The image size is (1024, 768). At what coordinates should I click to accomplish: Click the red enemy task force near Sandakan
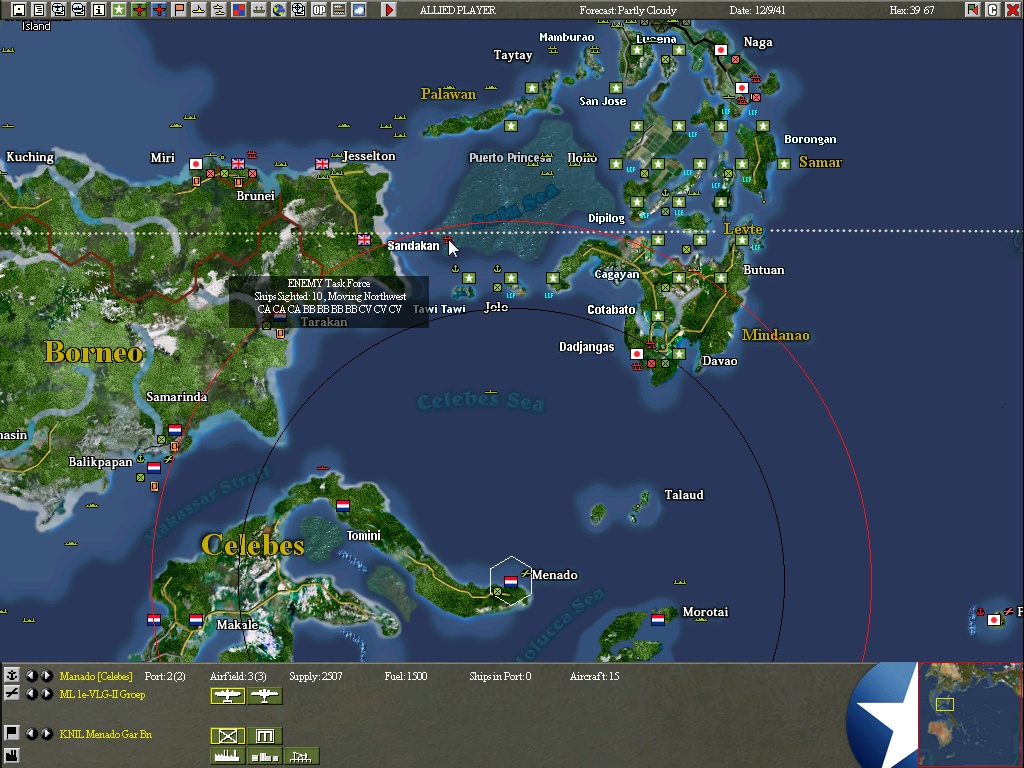click(447, 241)
